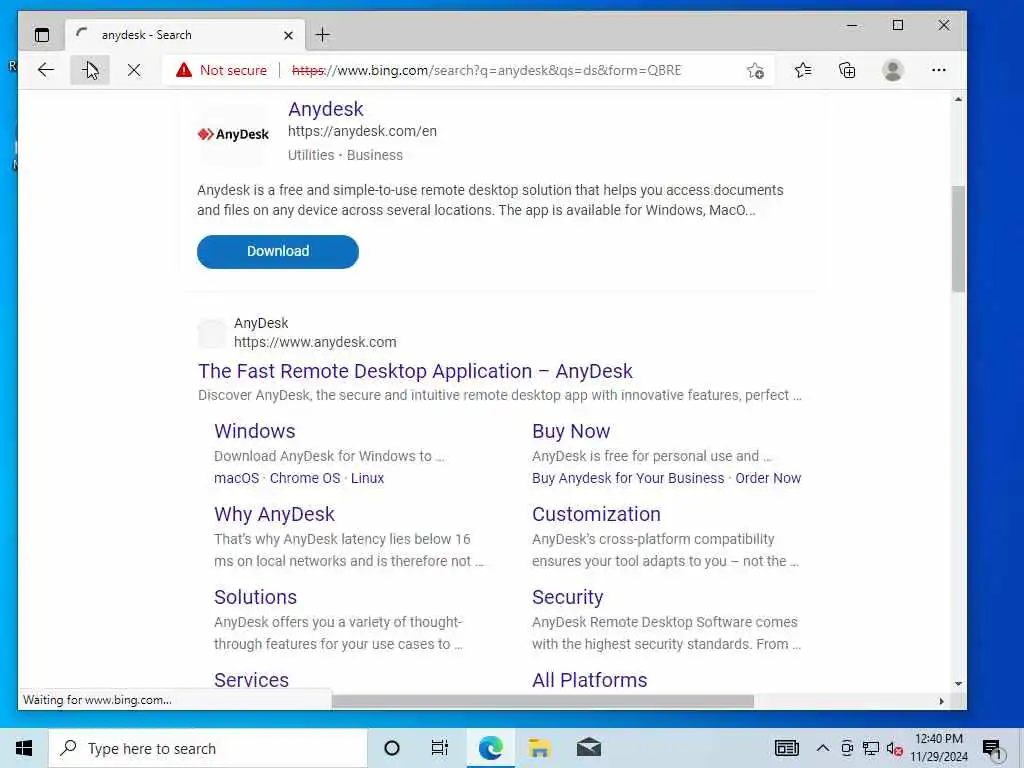Open Buy Anydesk for Your Business link

tap(628, 478)
